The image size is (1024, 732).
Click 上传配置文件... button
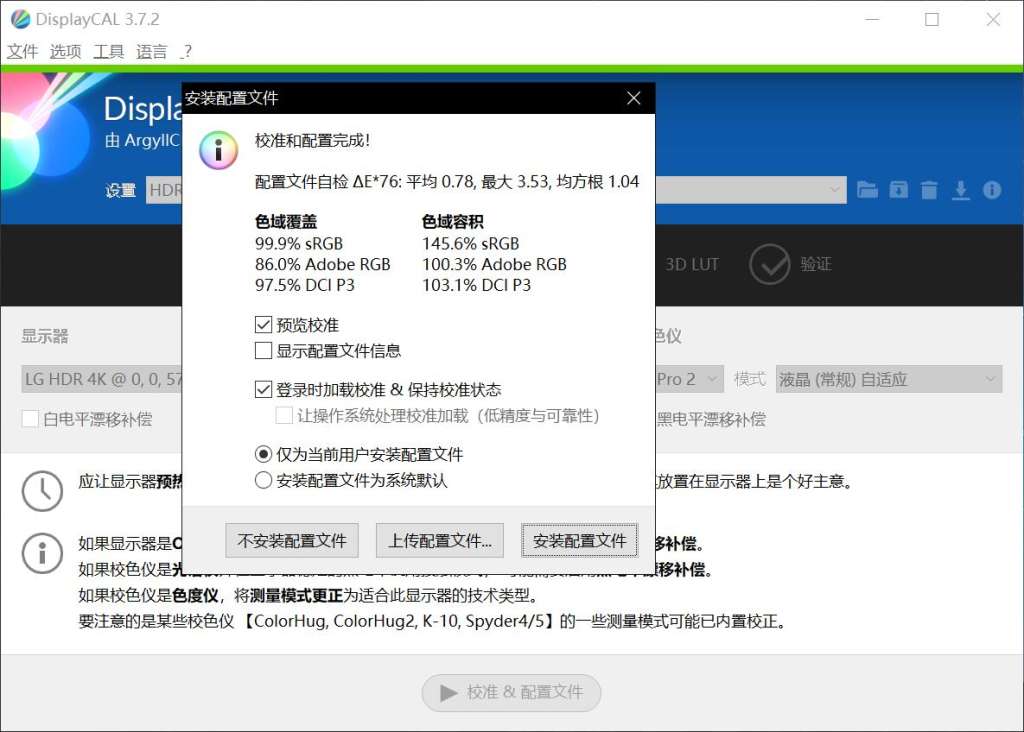point(440,541)
